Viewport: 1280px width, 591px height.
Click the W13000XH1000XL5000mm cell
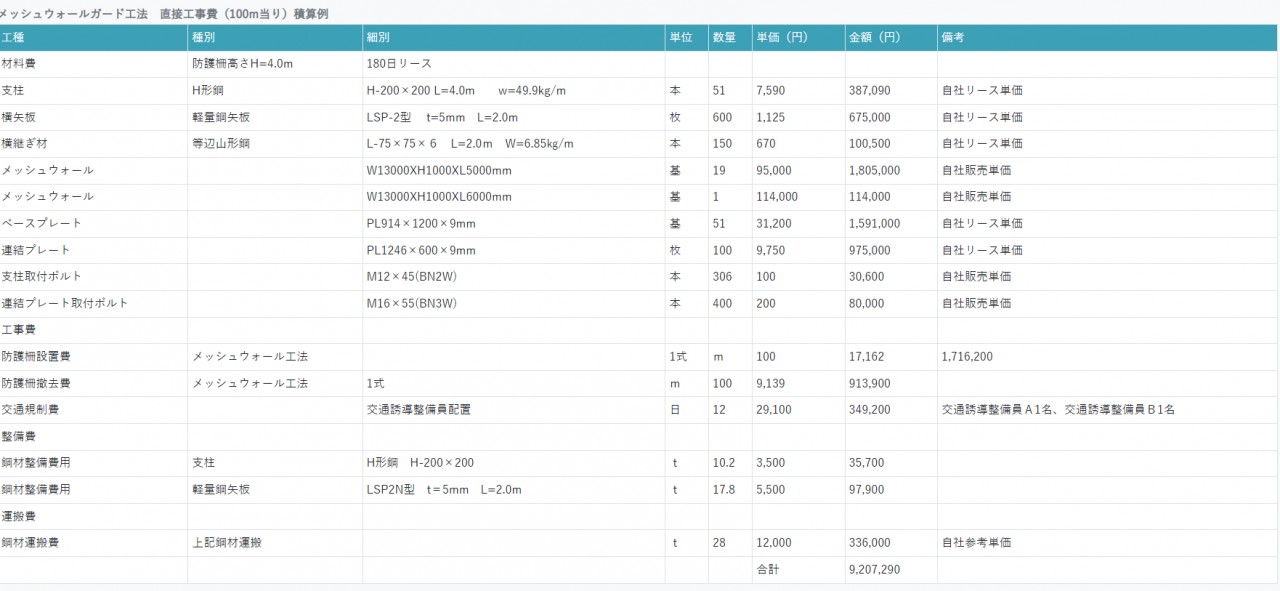coord(439,170)
